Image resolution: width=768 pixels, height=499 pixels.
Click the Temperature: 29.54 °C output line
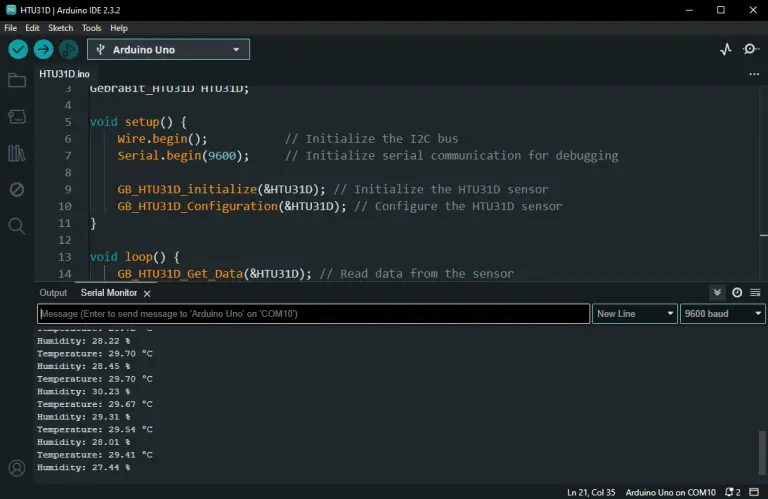tap(95, 429)
